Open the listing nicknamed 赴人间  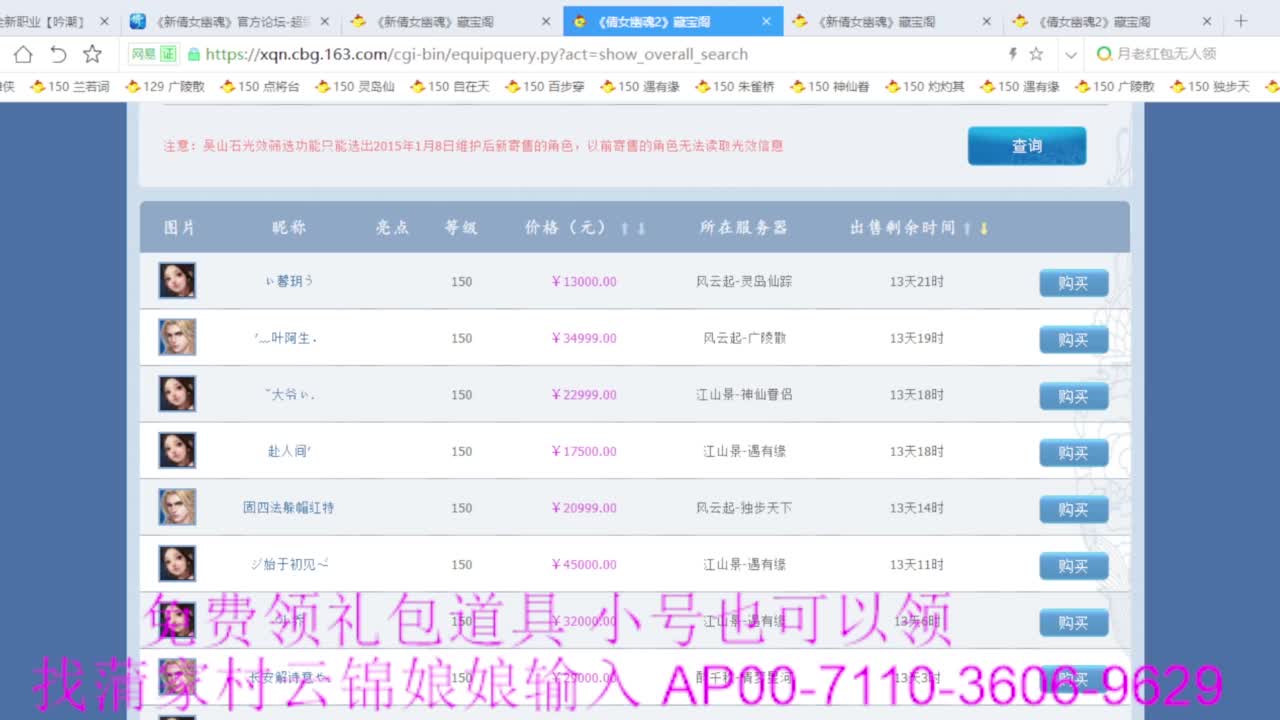click(287, 451)
